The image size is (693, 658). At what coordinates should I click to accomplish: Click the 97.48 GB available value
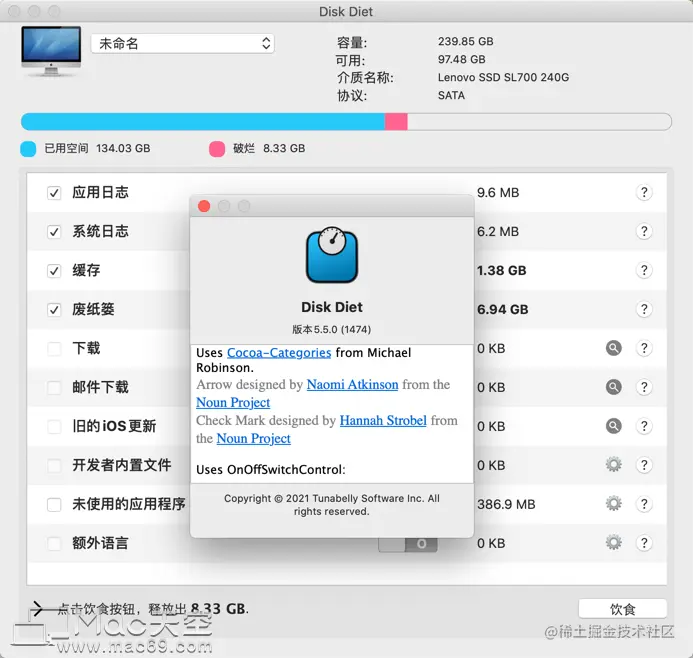point(461,59)
